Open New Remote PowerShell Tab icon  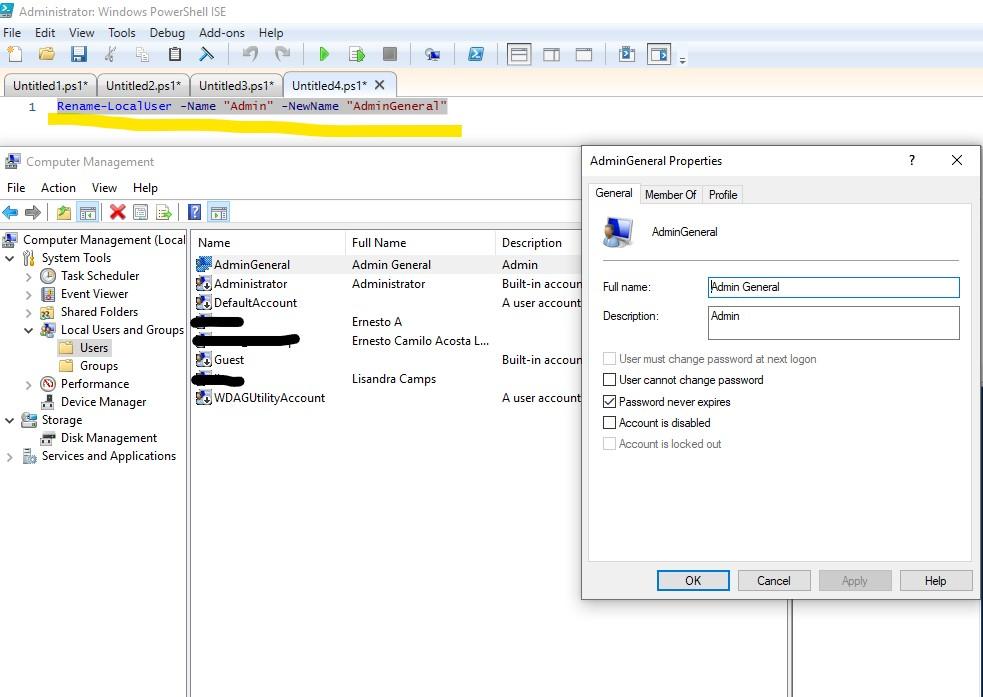coord(432,55)
